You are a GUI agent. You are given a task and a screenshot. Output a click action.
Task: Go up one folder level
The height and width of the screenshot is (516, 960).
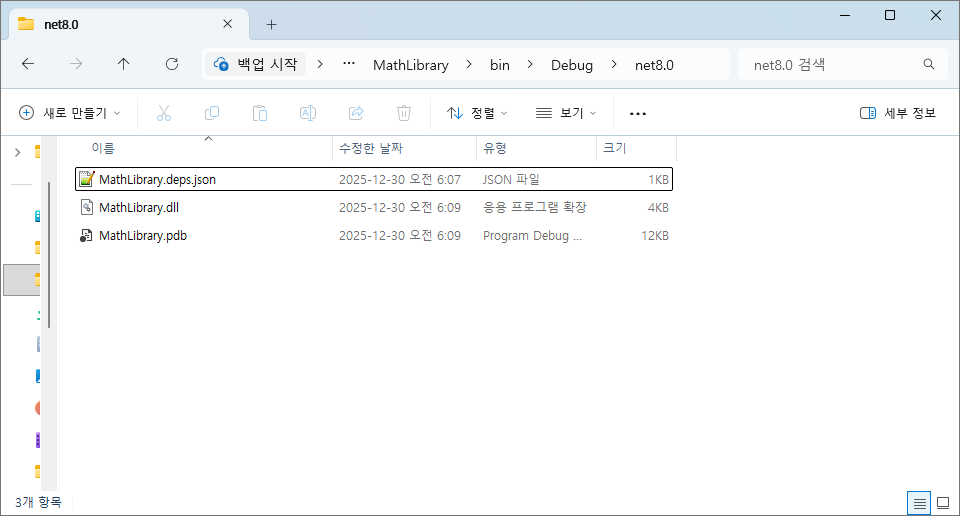pyautogui.click(x=123, y=64)
